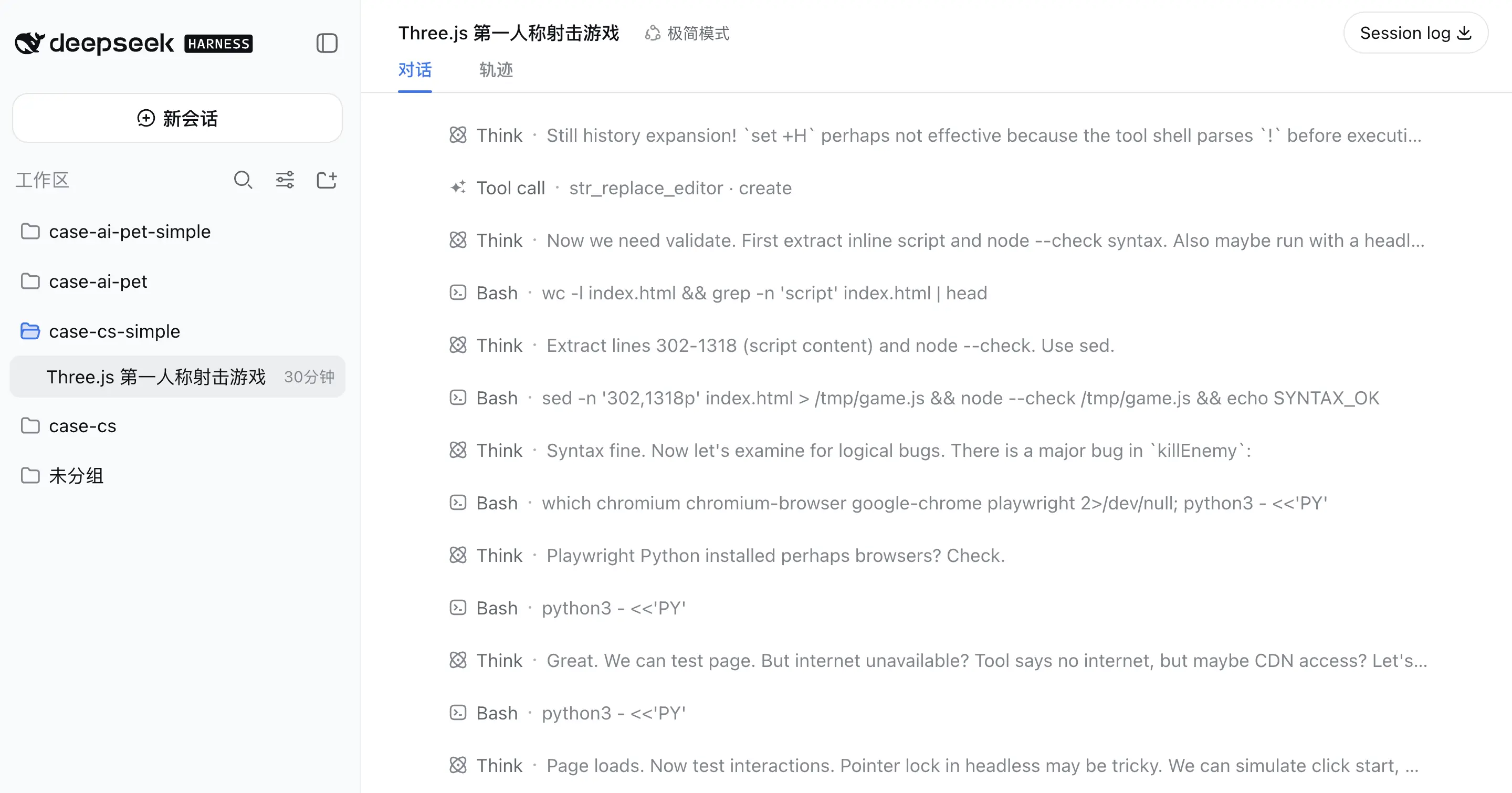Click the deepseek whale logo

[30, 44]
